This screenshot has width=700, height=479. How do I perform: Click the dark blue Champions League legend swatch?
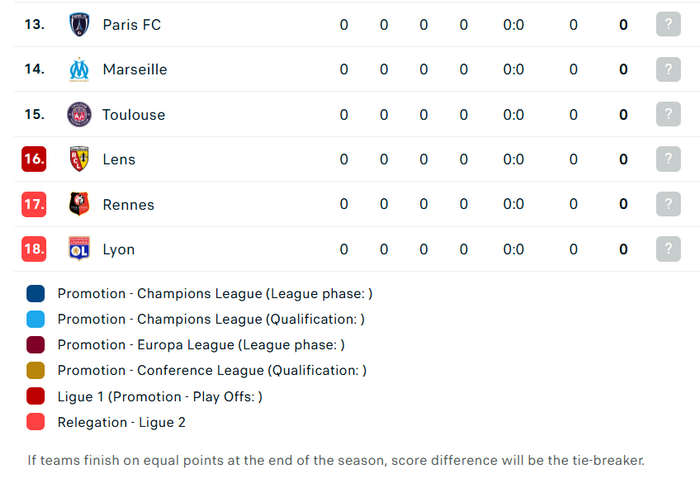click(36, 294)
